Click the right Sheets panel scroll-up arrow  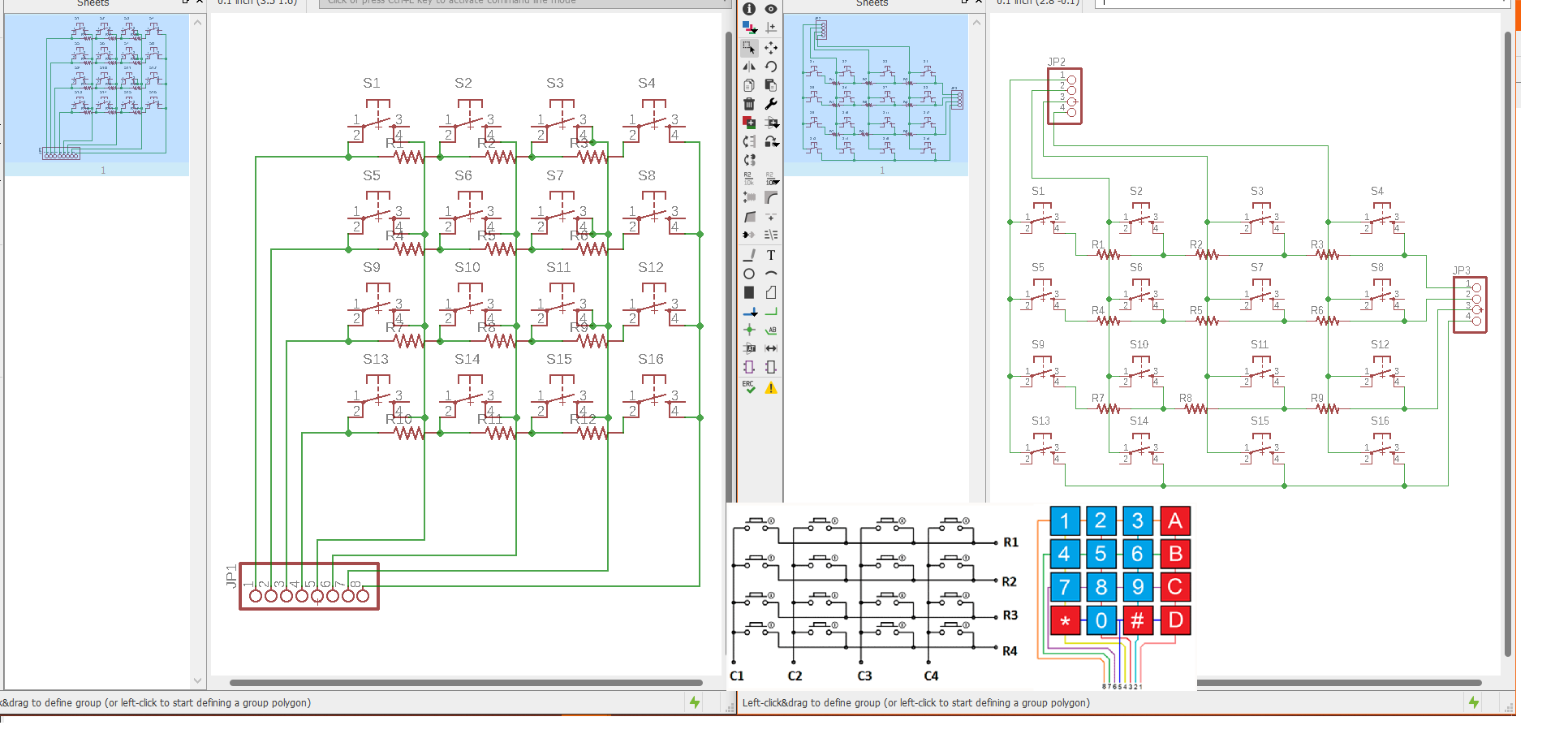pyautogui.click(x=977, y=22)
